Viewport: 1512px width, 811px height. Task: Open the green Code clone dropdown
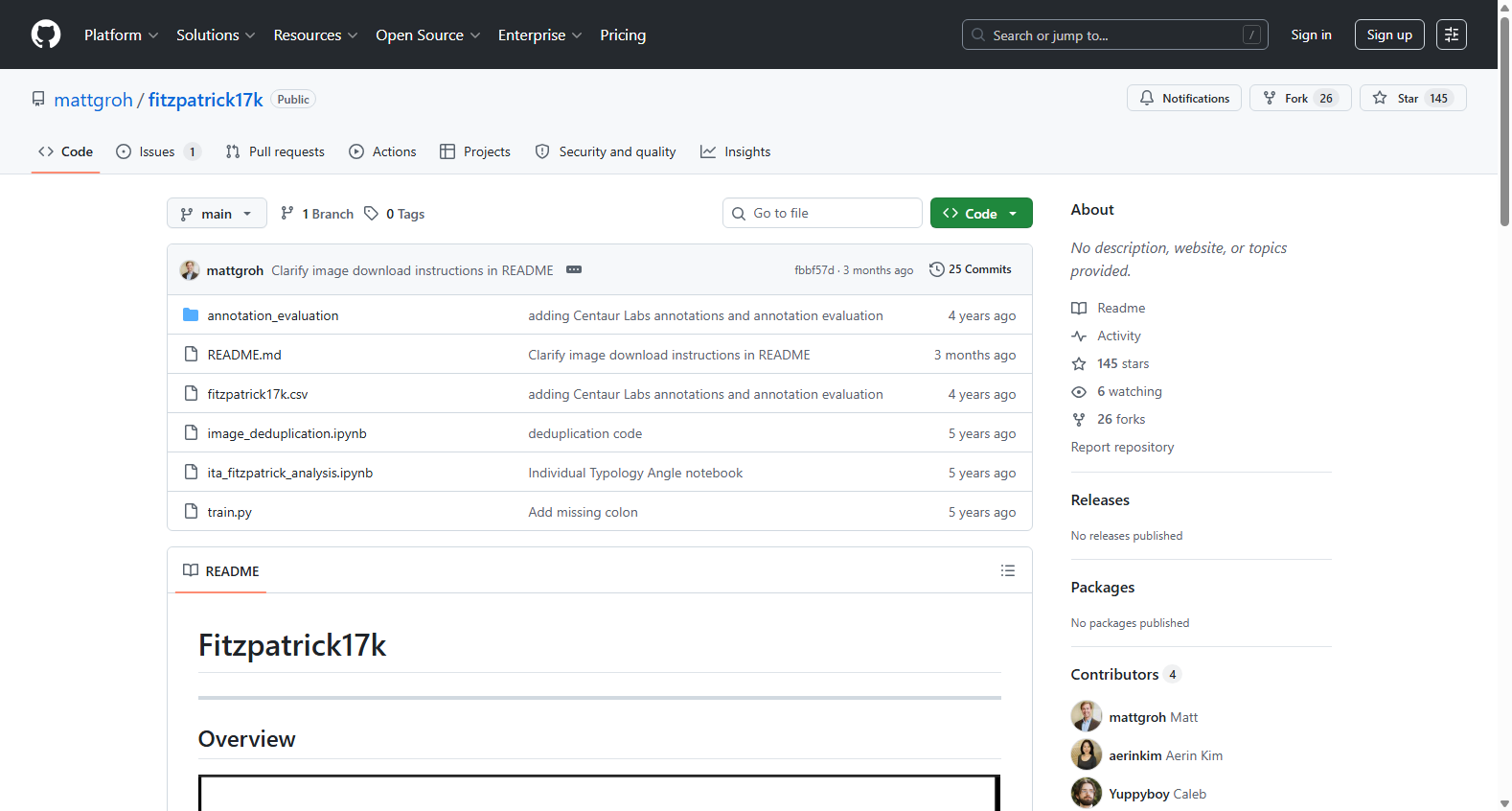click(x=981, y=213)
